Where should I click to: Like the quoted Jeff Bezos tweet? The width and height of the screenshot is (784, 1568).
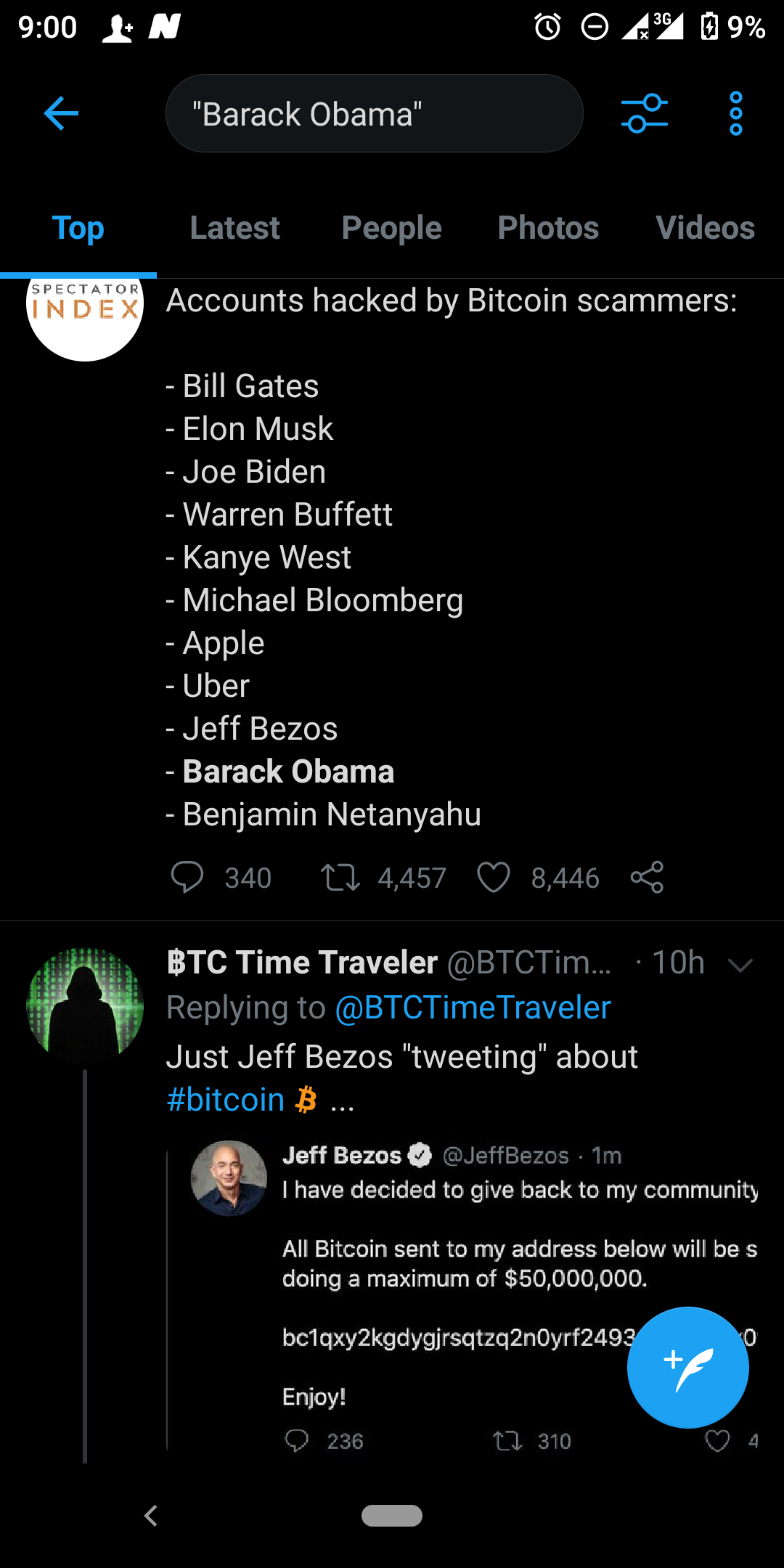pyautogui.click(x=717, y=1441)
